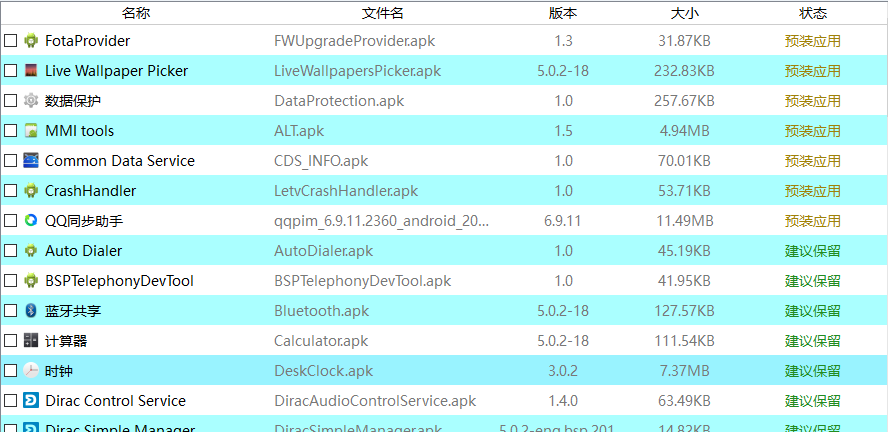Screen dimensions: 888x432
Task: Click the Common Data Service name
Action: click(120, 161)
